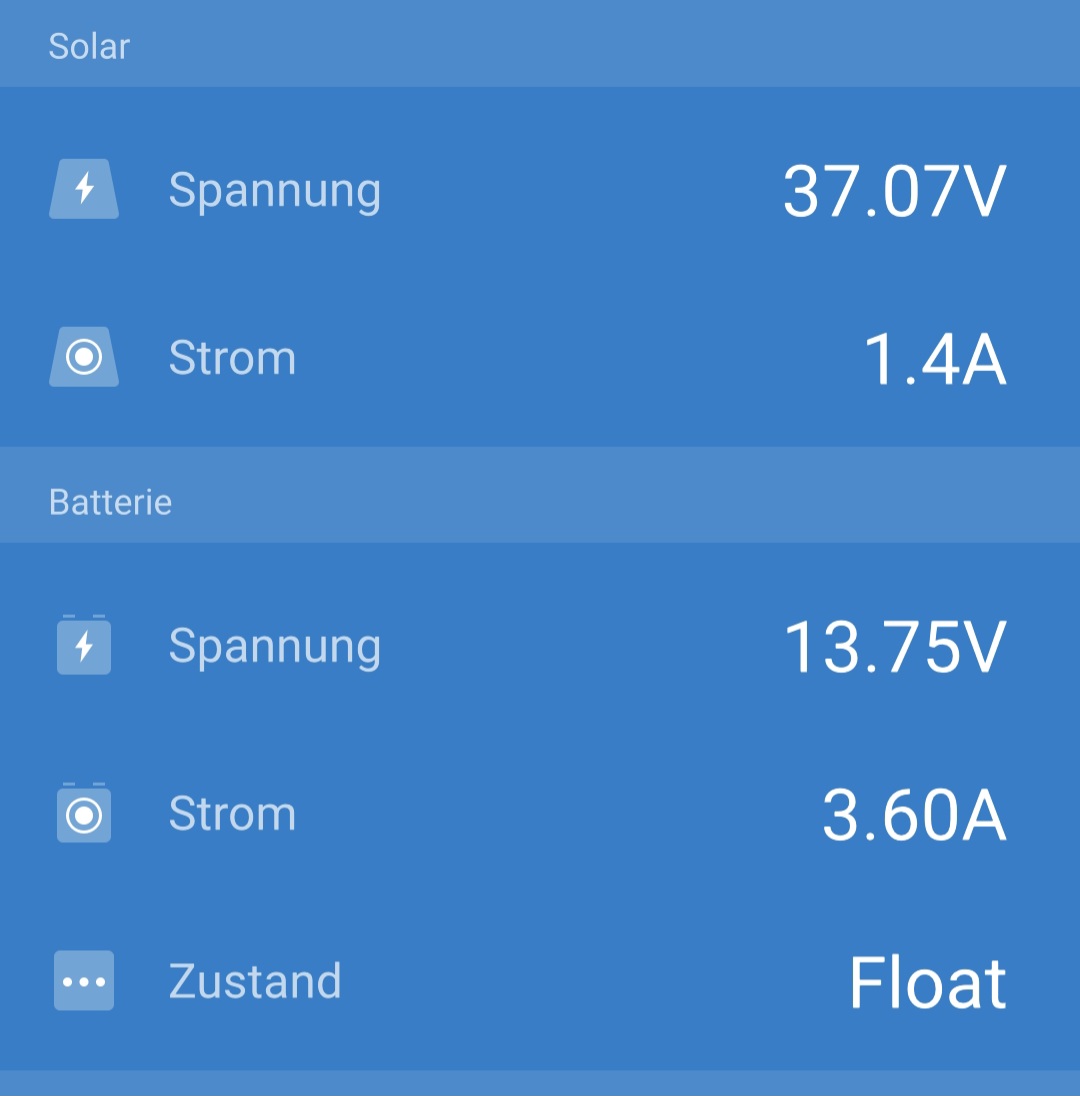Tap the Strom label under Solar
Screen dimensions: 1080x1096
[232, 358]
